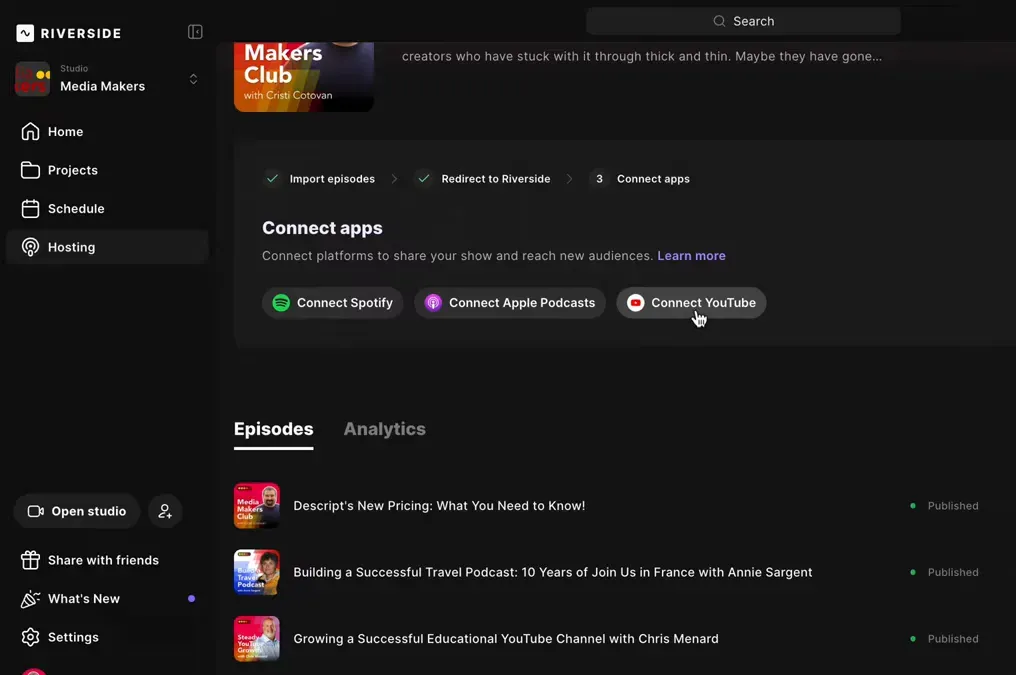Click the Spotify icon in Connect Spotify
The image size is (1016, 675).
point(281,302)
